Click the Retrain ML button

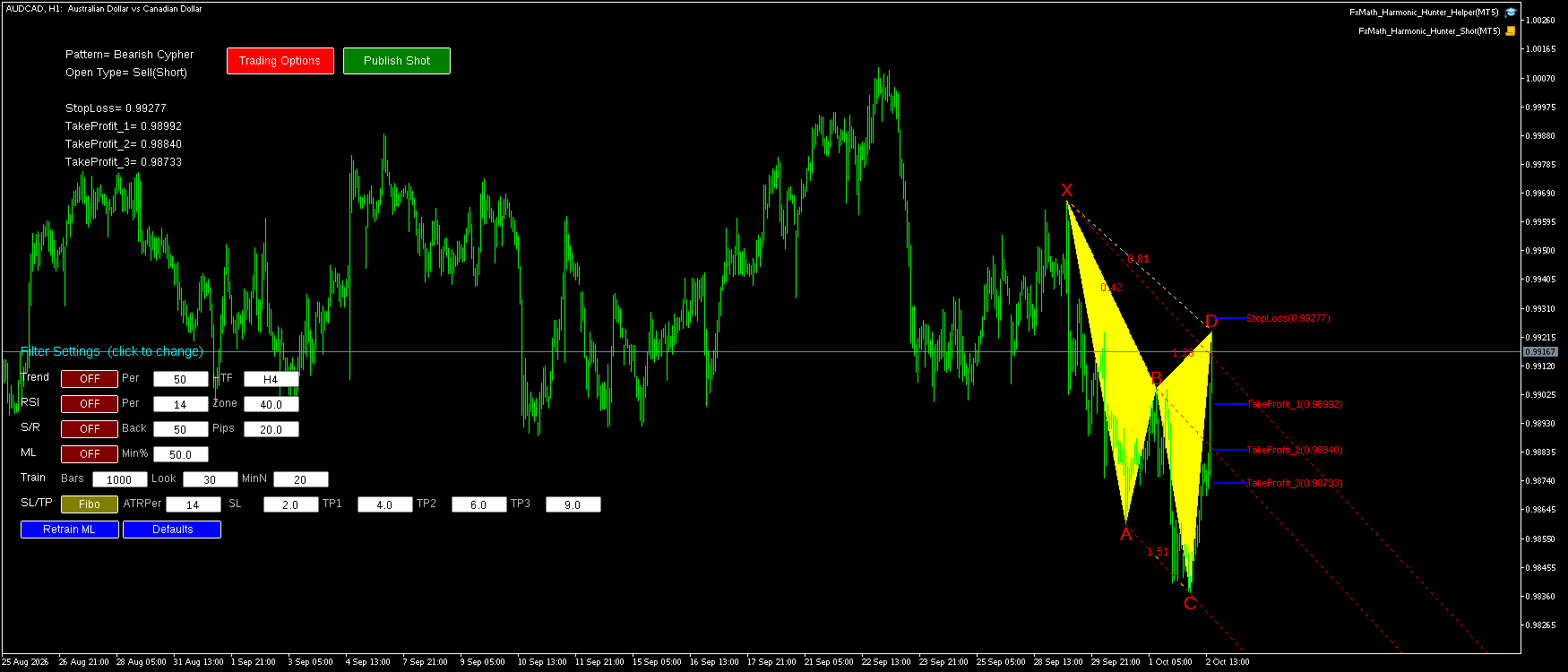70,530
